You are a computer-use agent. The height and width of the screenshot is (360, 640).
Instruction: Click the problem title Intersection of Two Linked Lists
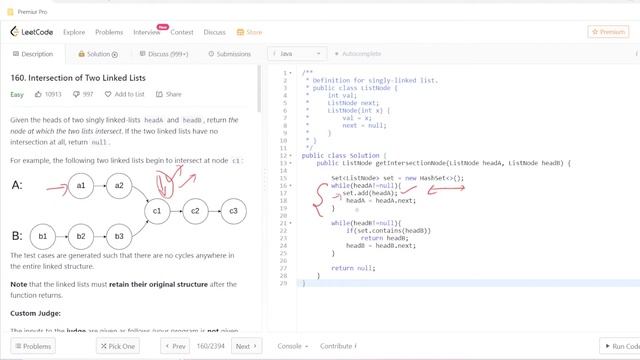coord(78,78)
